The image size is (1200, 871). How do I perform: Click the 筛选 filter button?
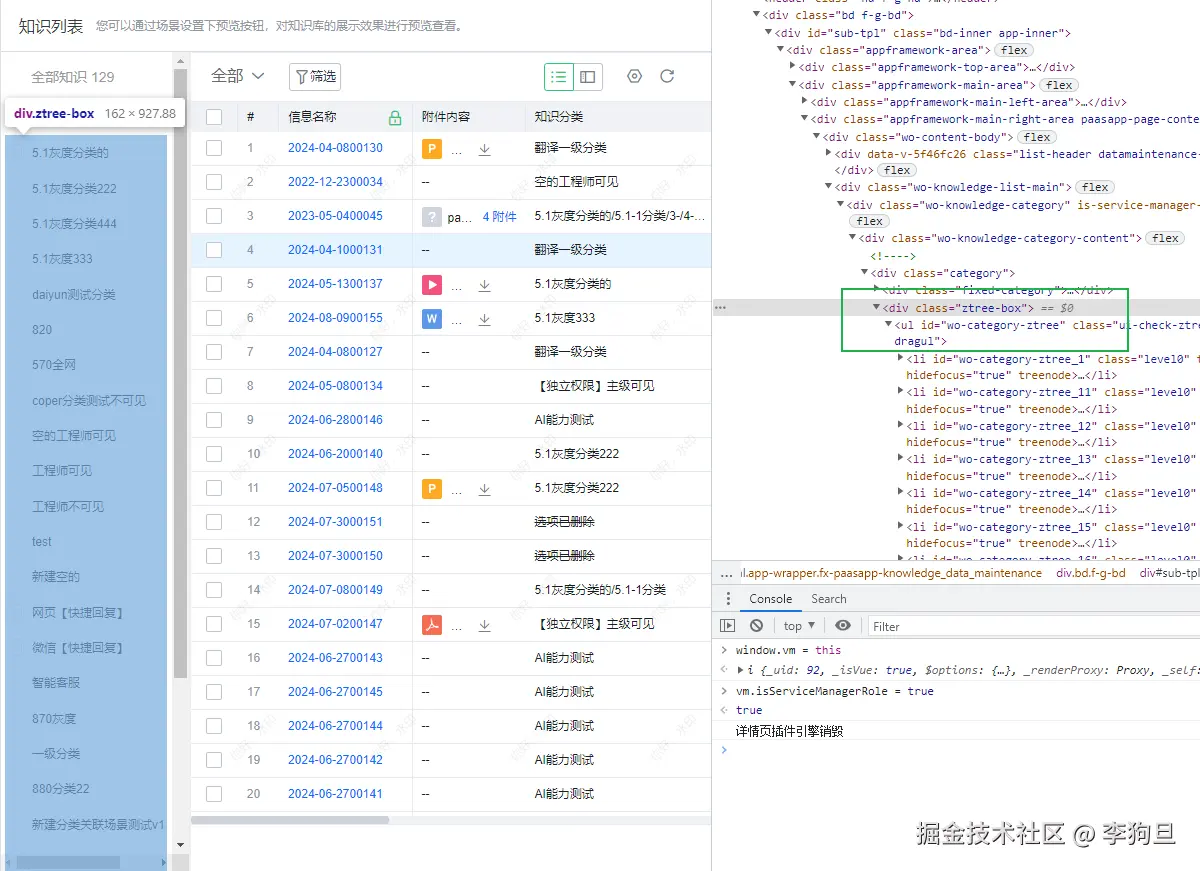point(315,76)
